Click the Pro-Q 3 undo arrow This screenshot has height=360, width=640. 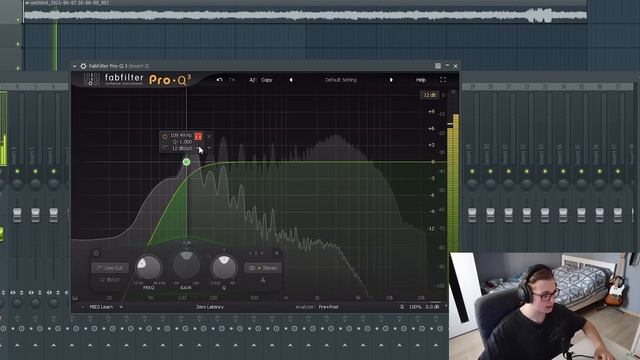219,80
